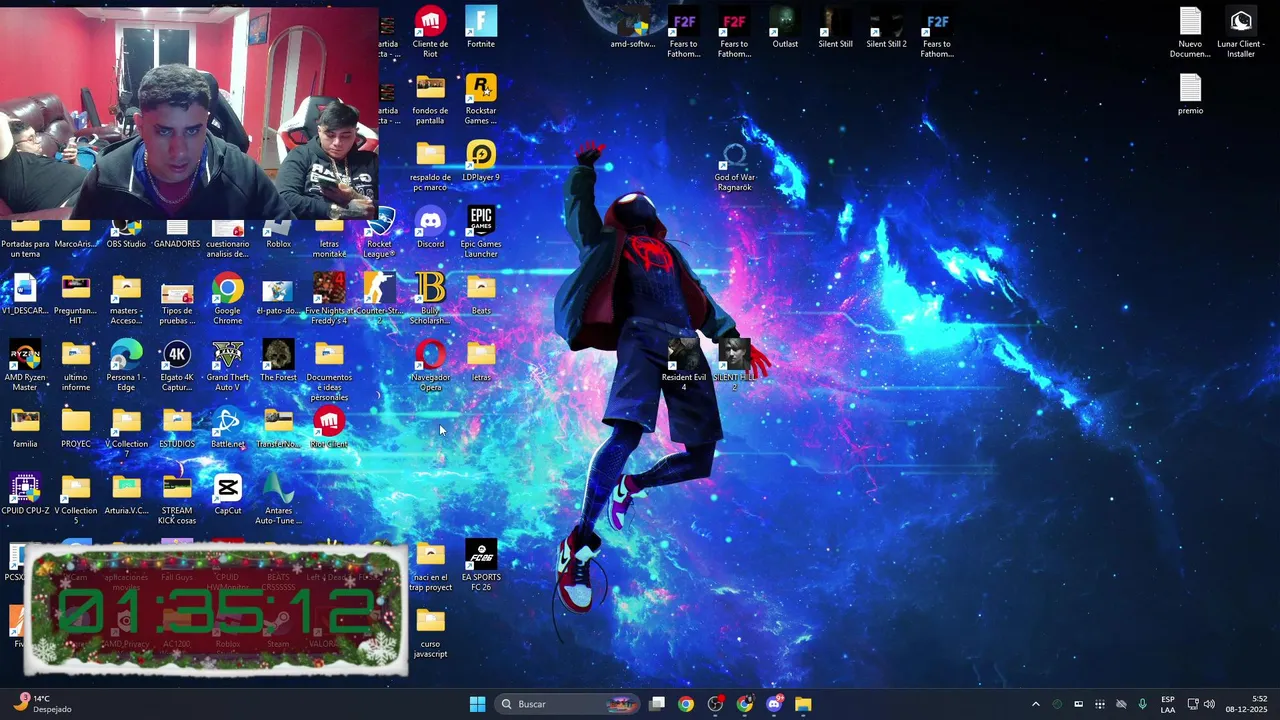
Task: Open the clock showing 5:52
Action: (1249, 704)
